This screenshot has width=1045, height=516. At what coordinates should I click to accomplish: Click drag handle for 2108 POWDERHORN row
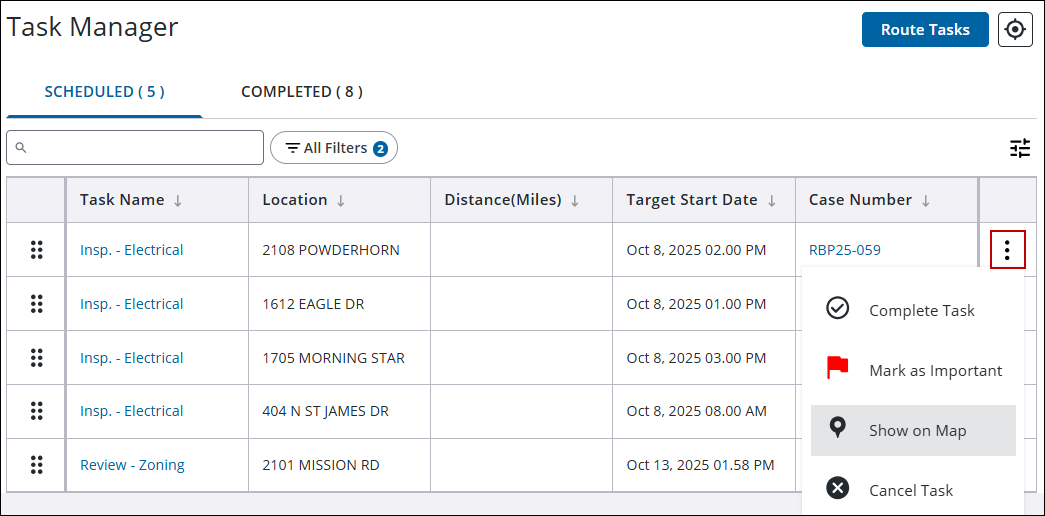tap(37, 250)
